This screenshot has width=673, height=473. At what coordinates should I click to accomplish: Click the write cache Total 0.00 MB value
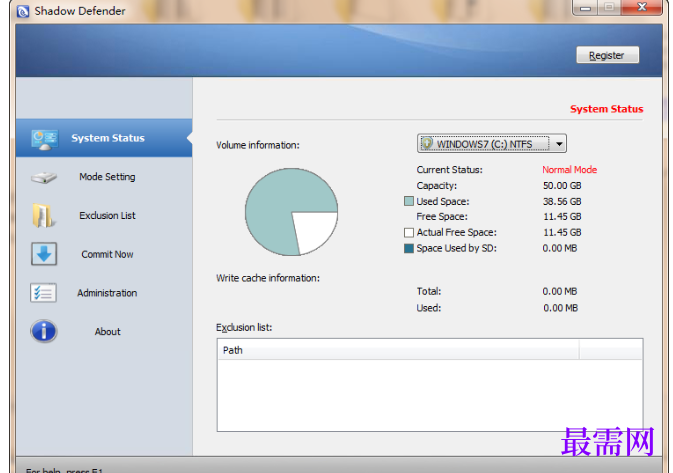click(x=560, y=291)
